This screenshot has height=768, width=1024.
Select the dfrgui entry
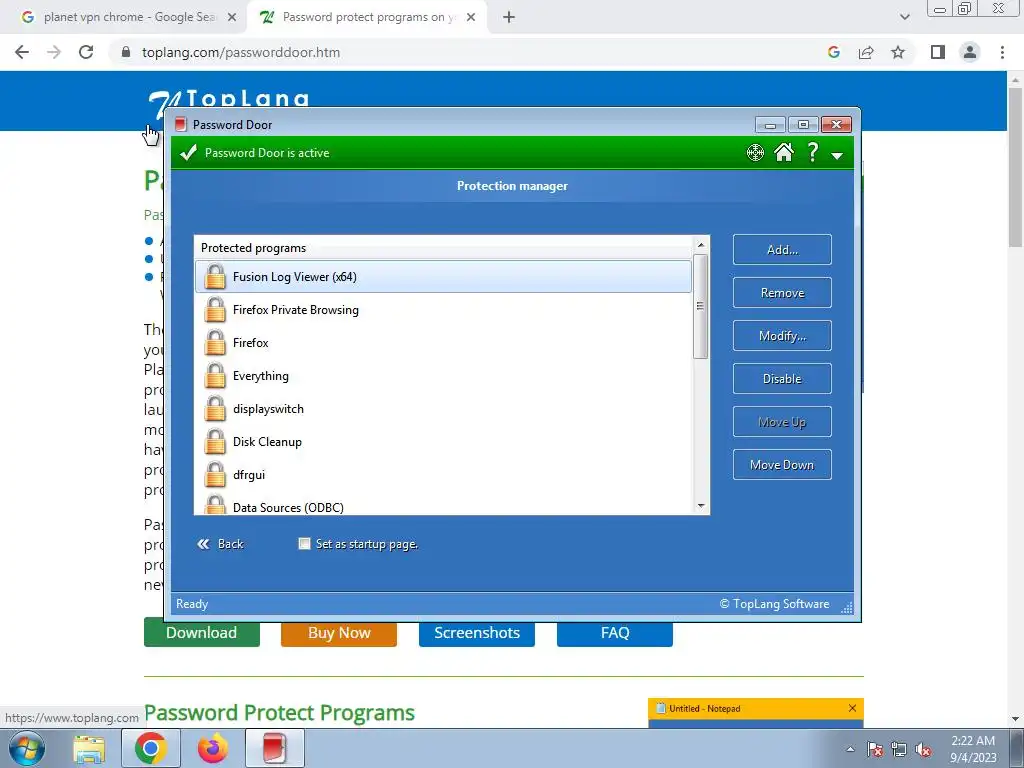[443, 475]
